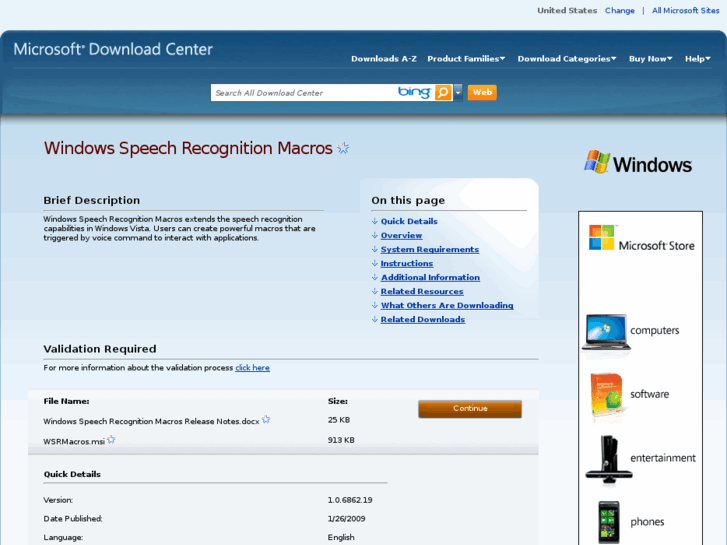Viewport: 727px width, 545px height.
Task: Click the Bing search magnifier icon
Action: [443, 92]
